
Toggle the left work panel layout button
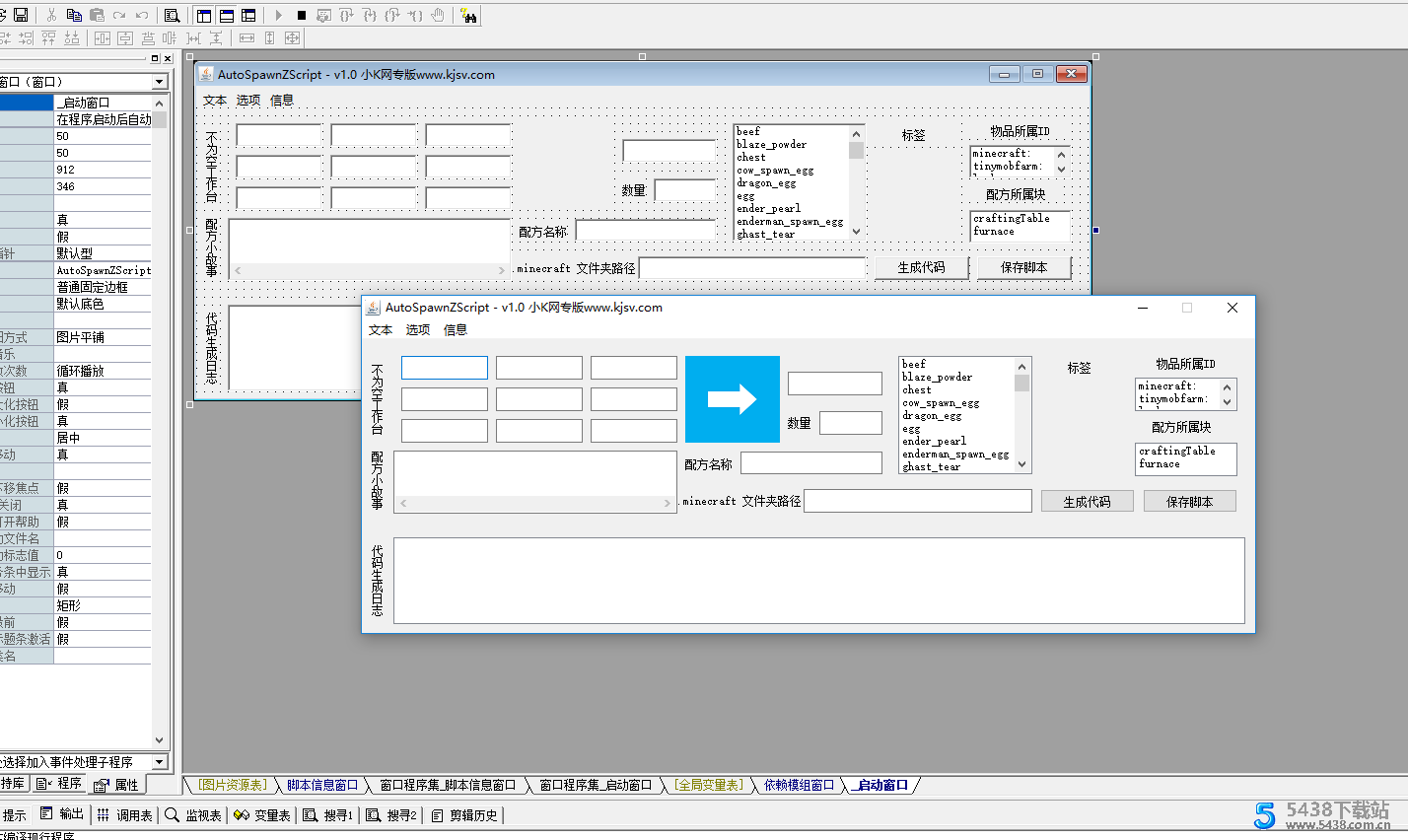point(204,16)
